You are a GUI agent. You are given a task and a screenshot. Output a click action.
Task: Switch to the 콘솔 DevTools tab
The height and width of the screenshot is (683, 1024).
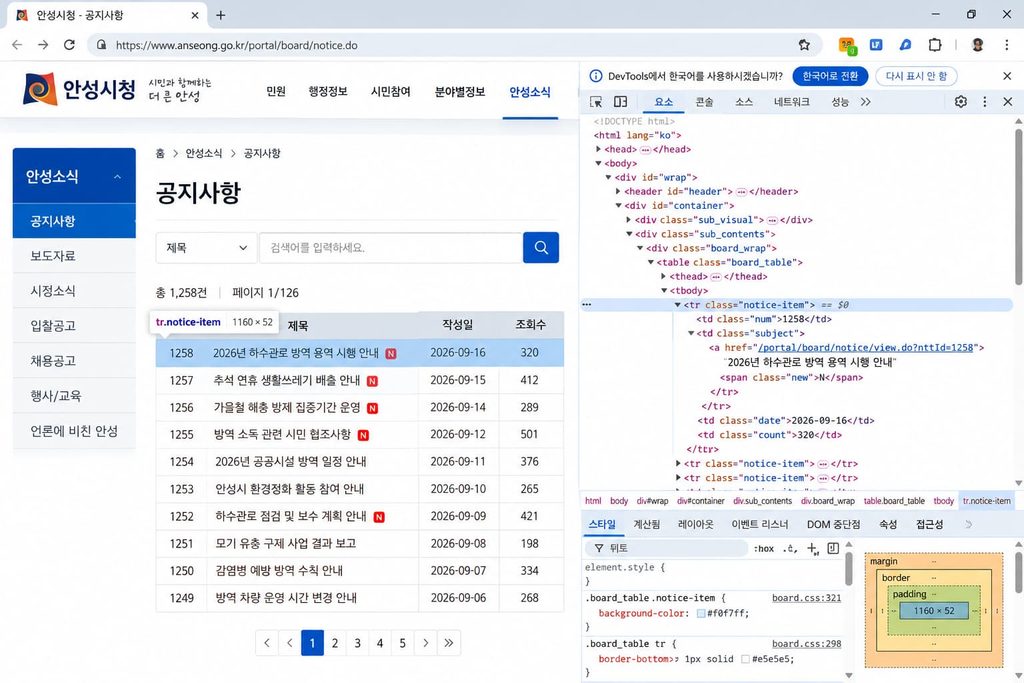[704, 102]
